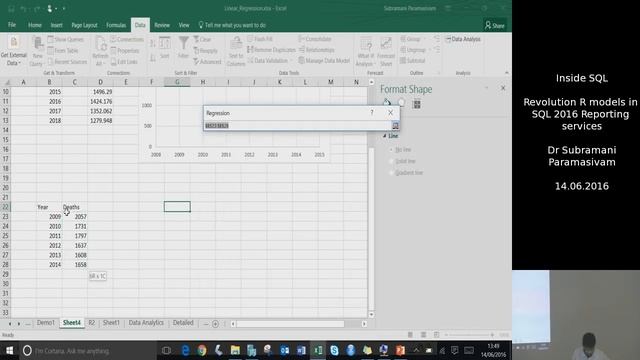Screen dimensions: 640x360
Task: Open the Detailed sheet tab
Action: [183, 323]
